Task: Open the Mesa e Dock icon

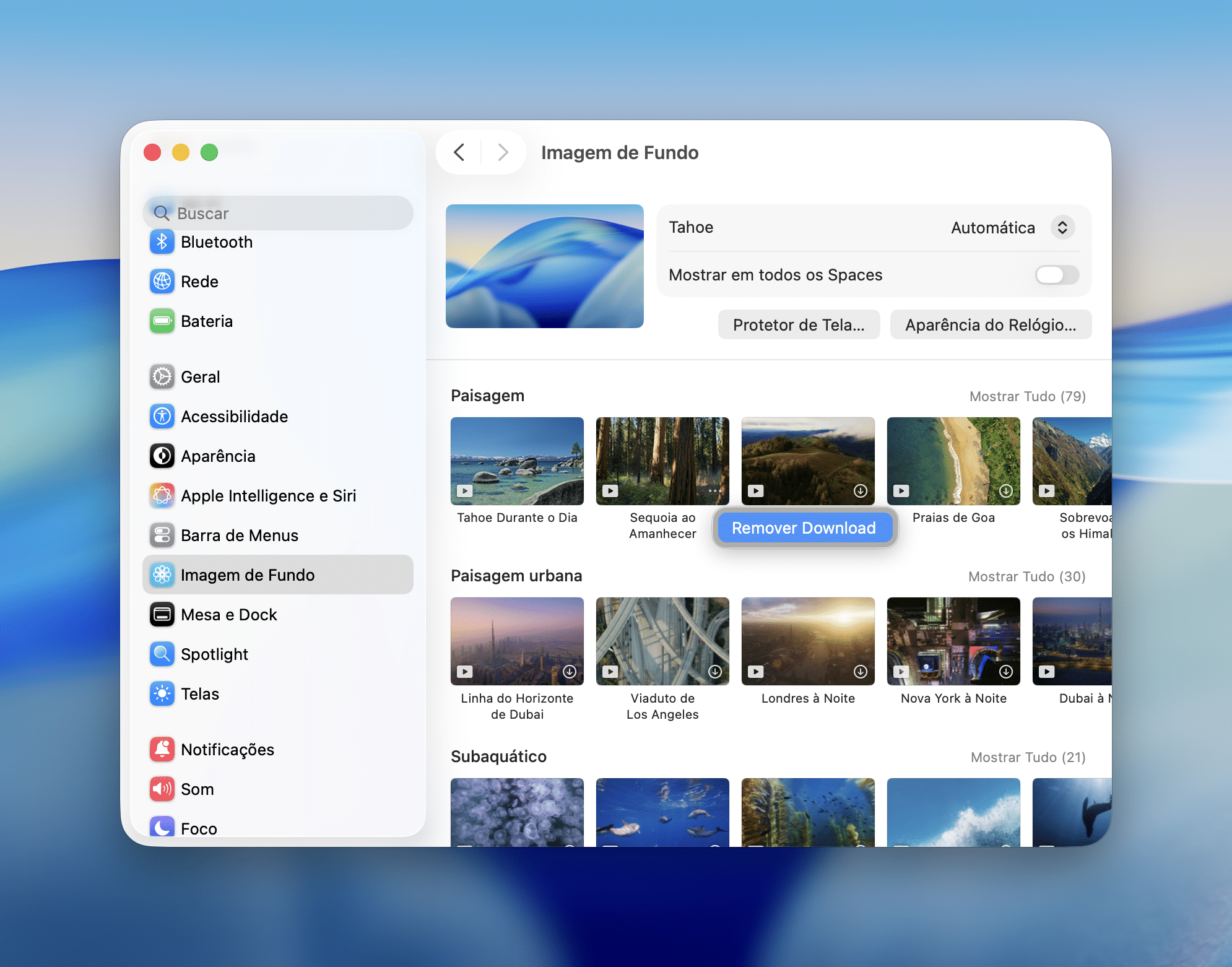Action: point(162,615)
